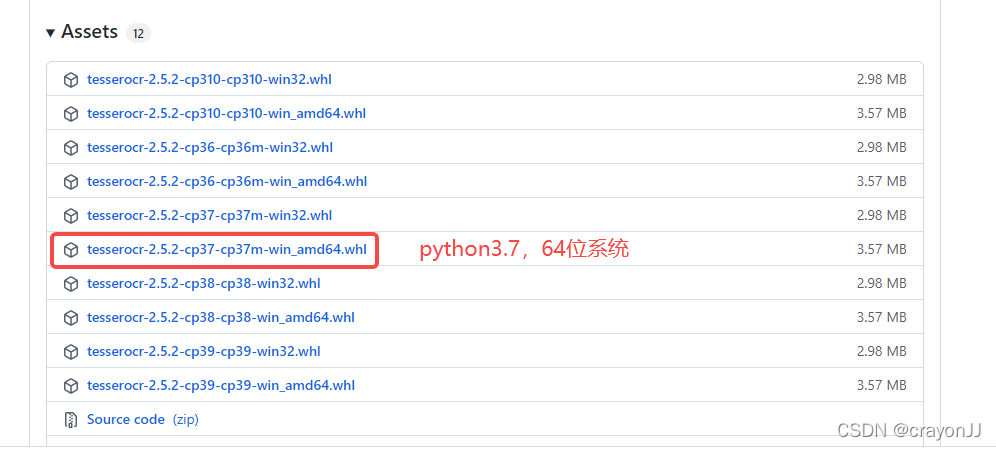Click package icon beside cp38-win_amd64 wheel
This screenshot has width=996, height=450.
(x=71, y=318)
